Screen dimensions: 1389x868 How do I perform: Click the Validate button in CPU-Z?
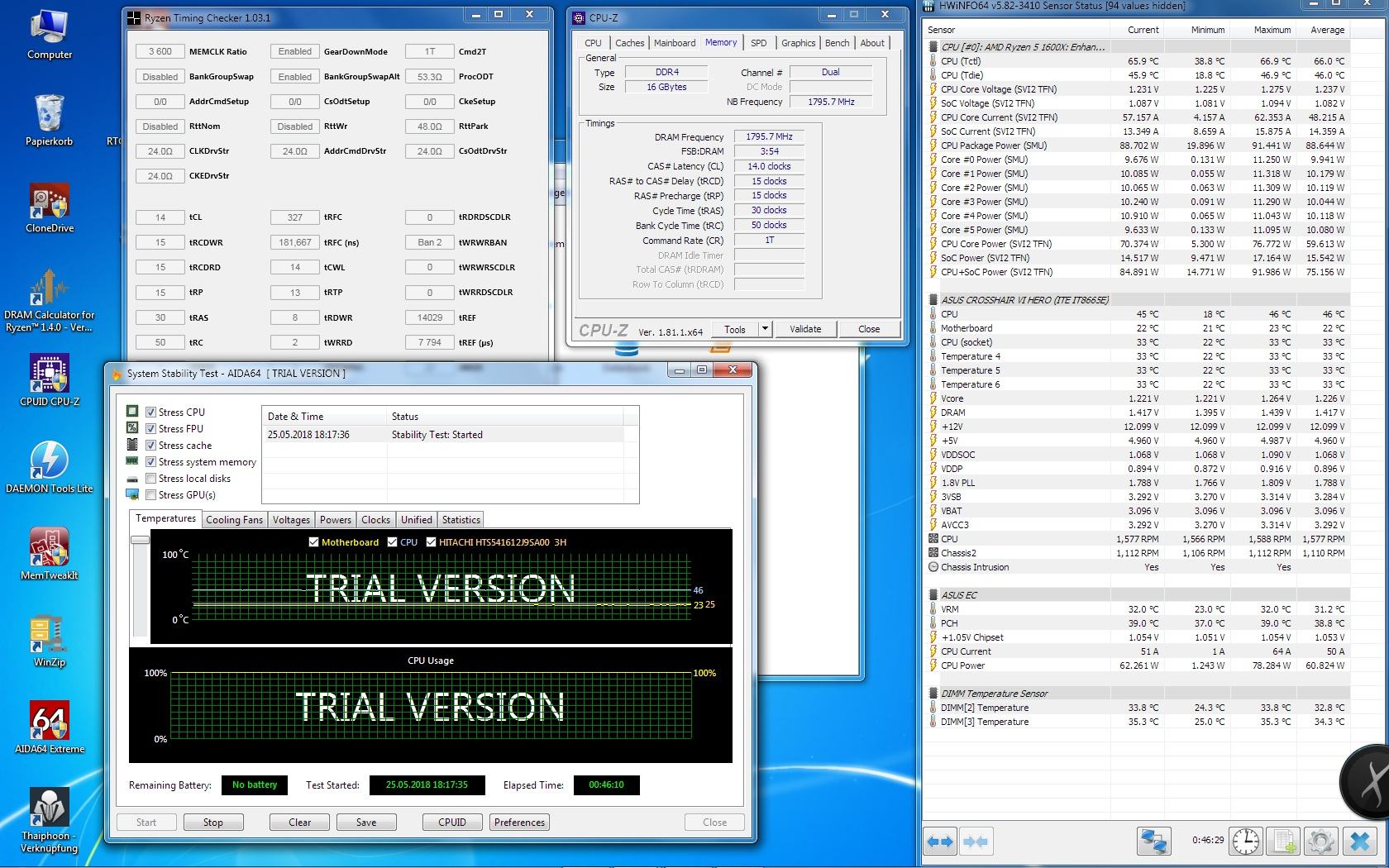coord(805,329)
